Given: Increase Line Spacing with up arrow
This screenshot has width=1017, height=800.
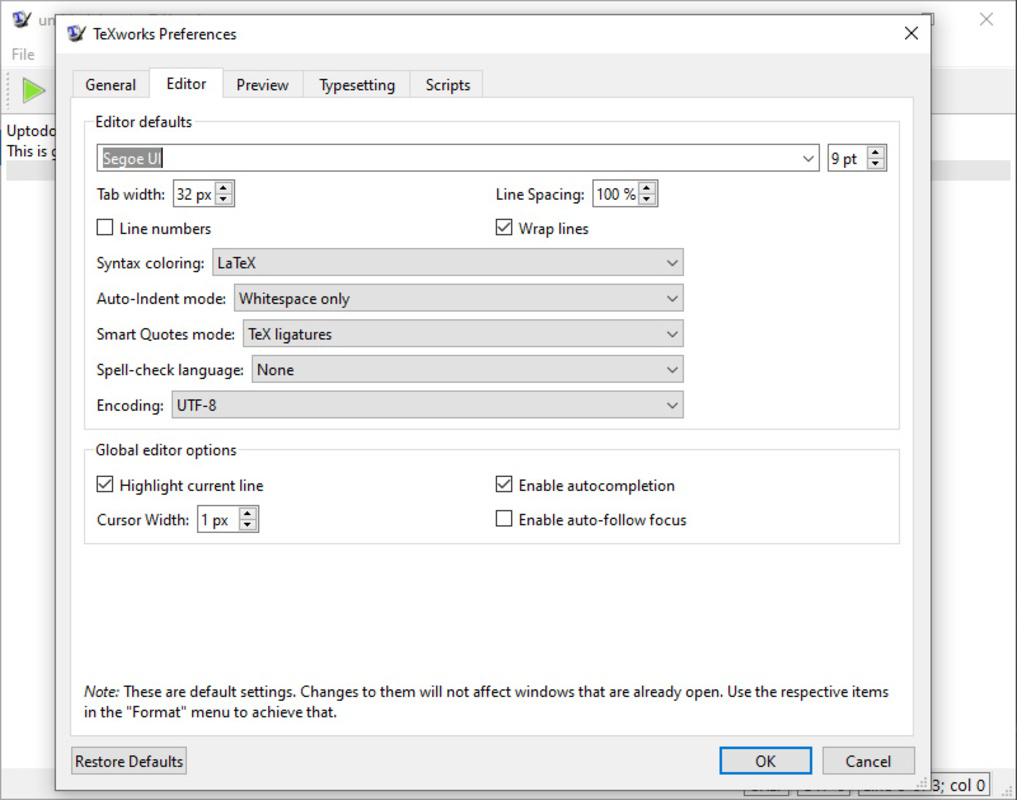Looking at the screenshot, I should (647, 188).
